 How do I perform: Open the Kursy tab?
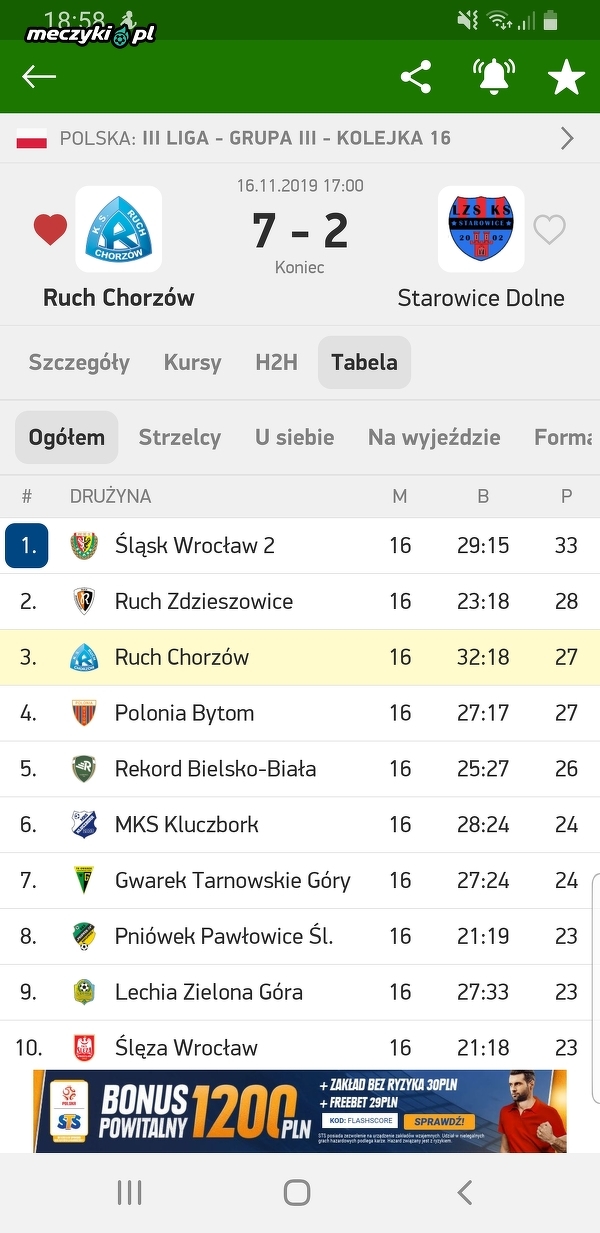coord(192,362)
